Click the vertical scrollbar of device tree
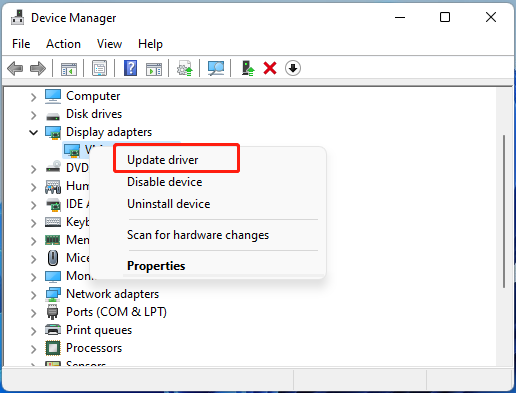Screen dimensions: 516x393 504,211
